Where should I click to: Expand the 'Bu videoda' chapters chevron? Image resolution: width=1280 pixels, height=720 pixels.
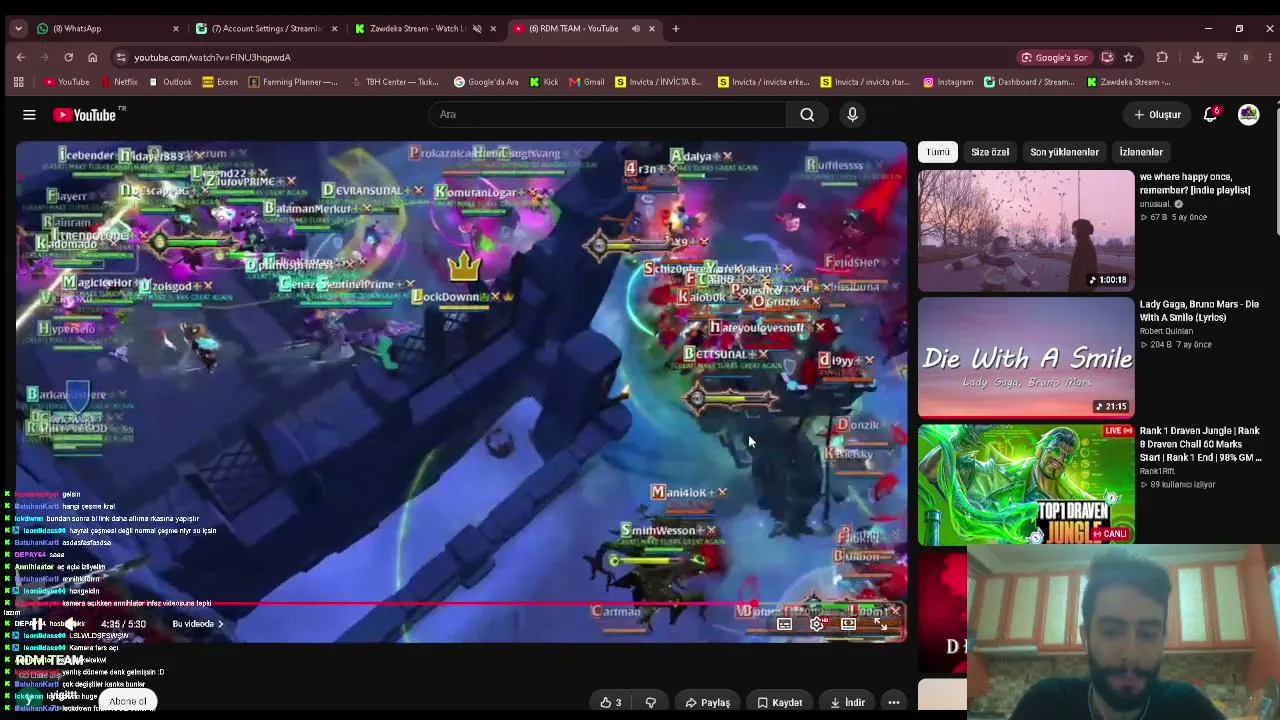coord(220,624)
